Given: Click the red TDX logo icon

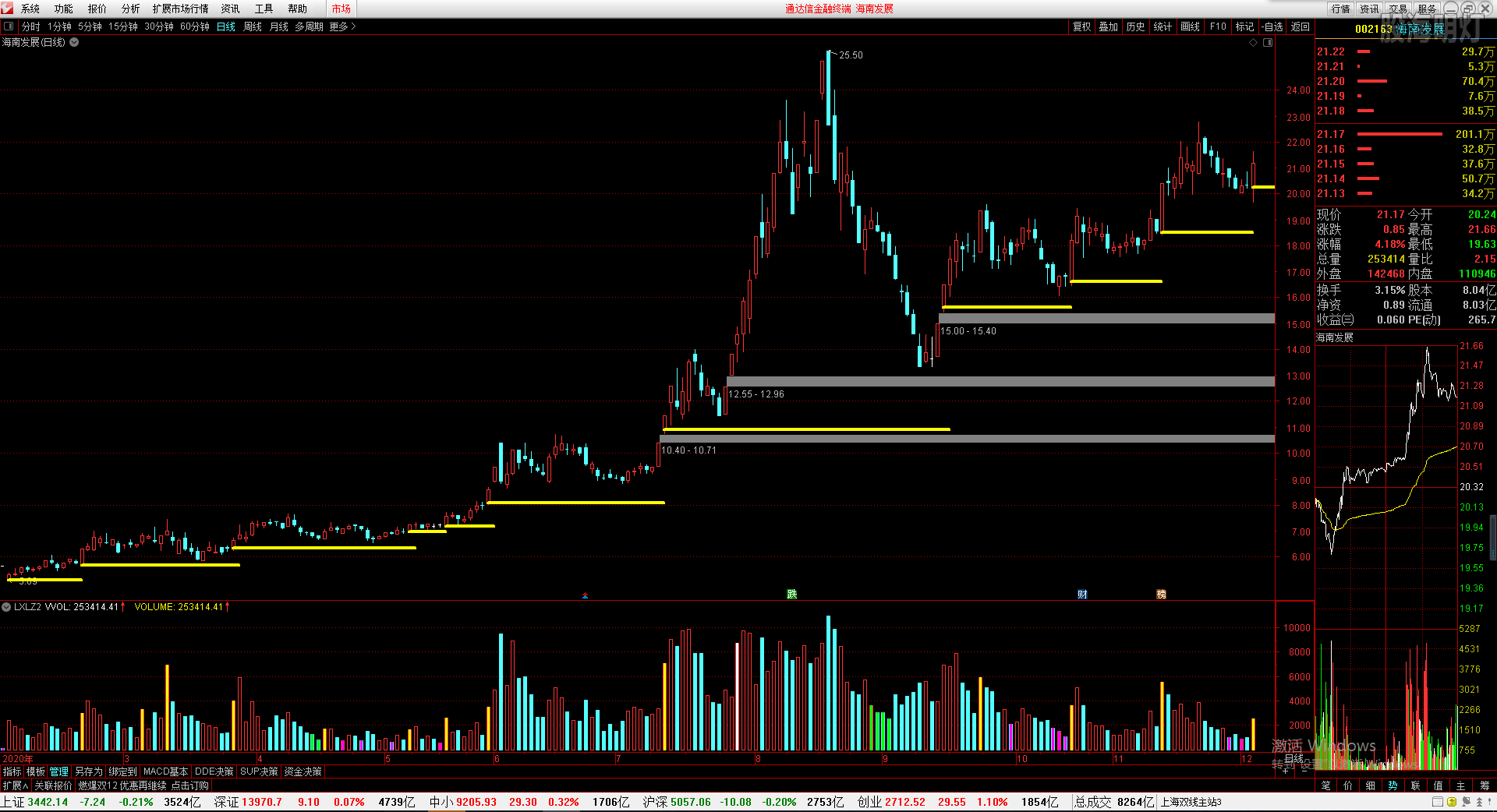Looking at the screenshot, I should click(x=7, y=8).
